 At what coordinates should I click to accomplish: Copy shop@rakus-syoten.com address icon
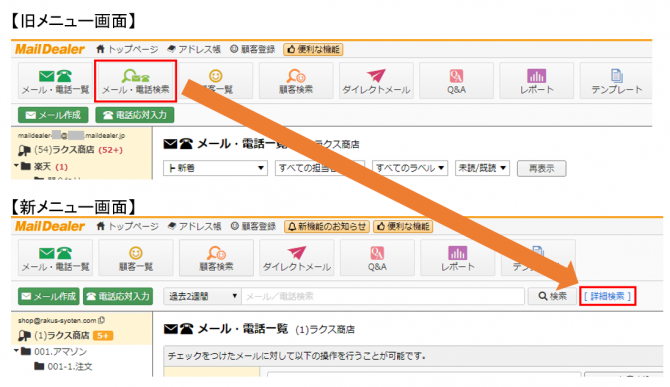(101, 320)
